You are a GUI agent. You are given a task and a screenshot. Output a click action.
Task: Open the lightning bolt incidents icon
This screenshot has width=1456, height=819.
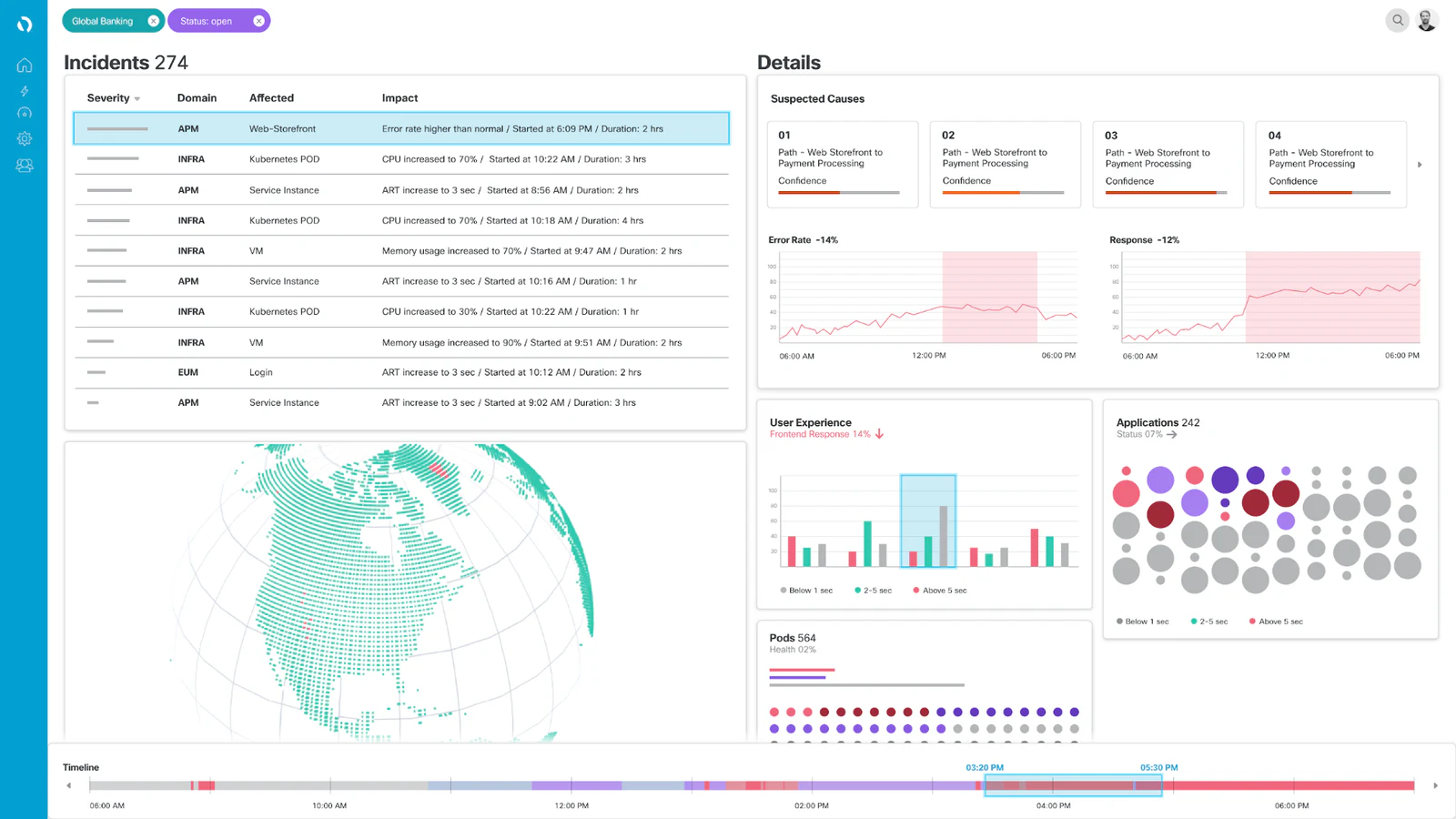(25, 91)
